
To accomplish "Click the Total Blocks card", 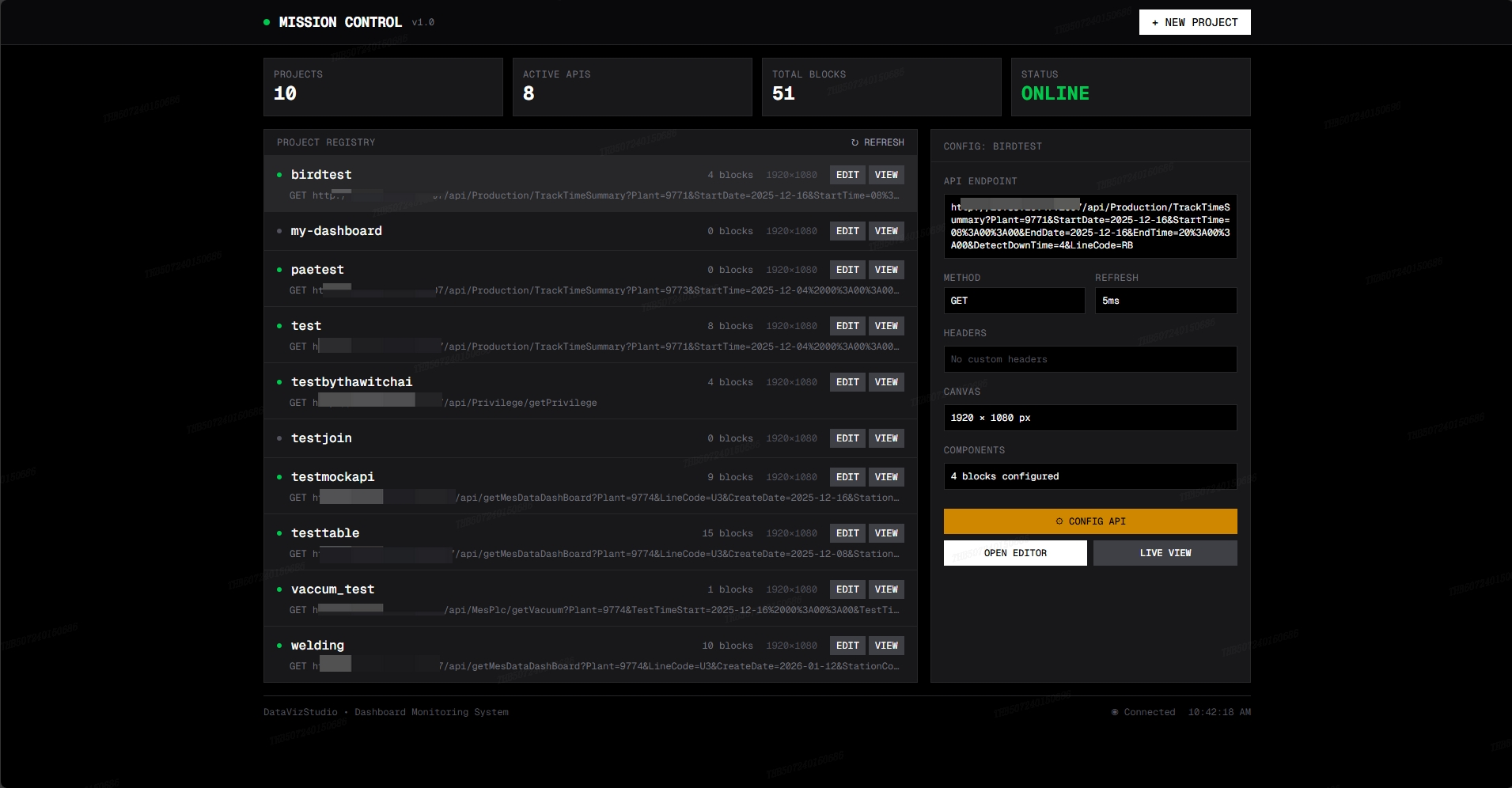I will pyautogui.click(x=881, y=87).
